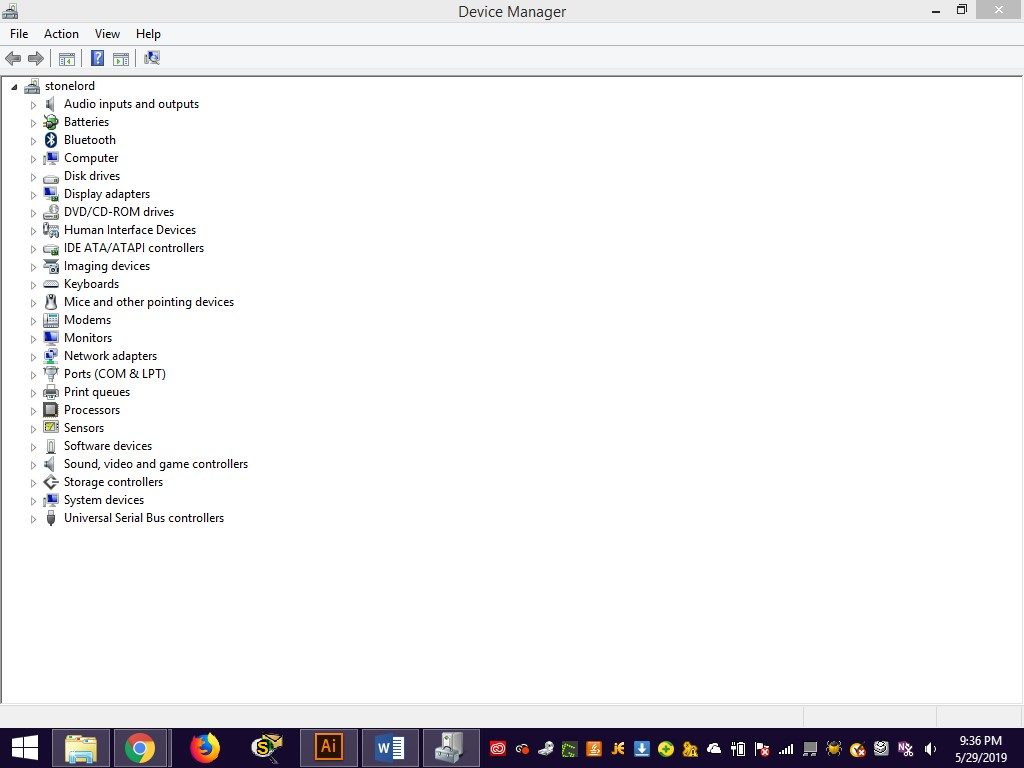Select the Processors category
The height and width of the screenshot is (768, 1024).
(91, 410)
